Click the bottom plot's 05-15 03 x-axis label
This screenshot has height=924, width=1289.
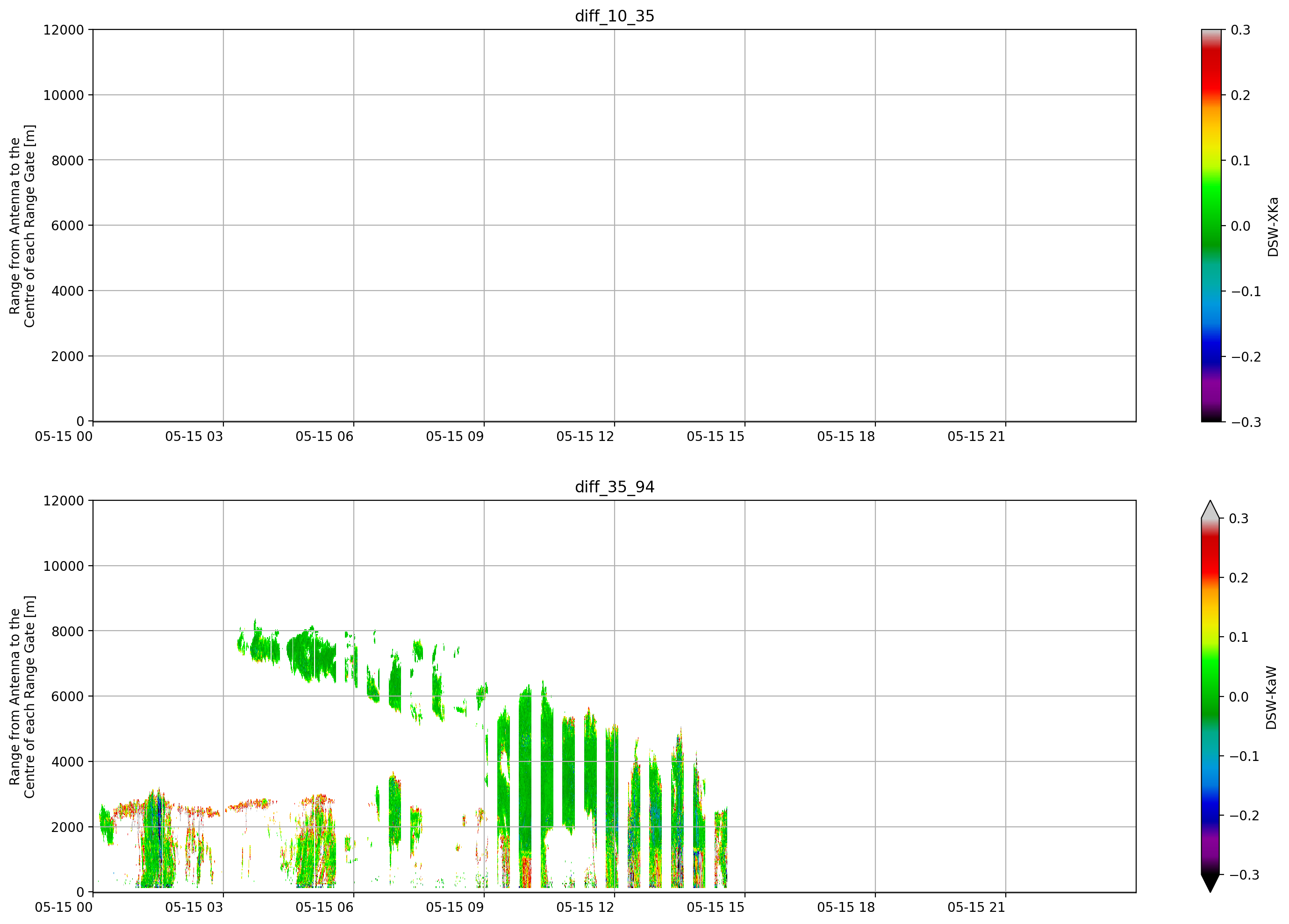tap(194, 908)
